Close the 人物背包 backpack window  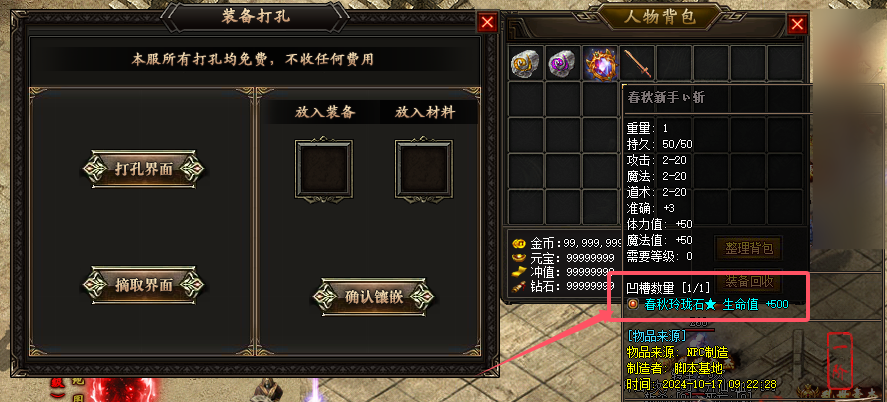coord(797,24)
